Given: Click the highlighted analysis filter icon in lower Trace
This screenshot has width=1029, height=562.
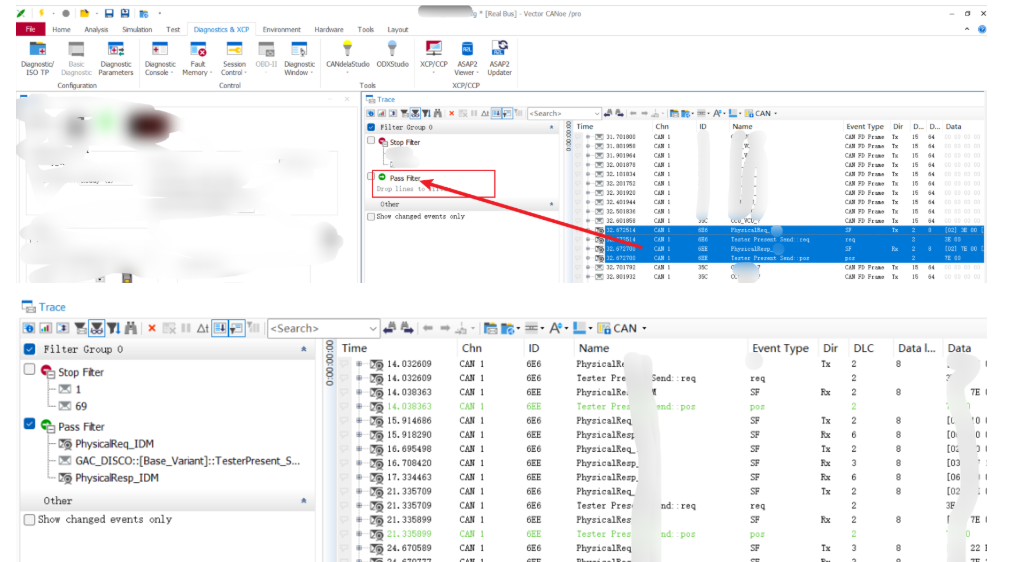Looking at the screenshot, I should point(96,328).
